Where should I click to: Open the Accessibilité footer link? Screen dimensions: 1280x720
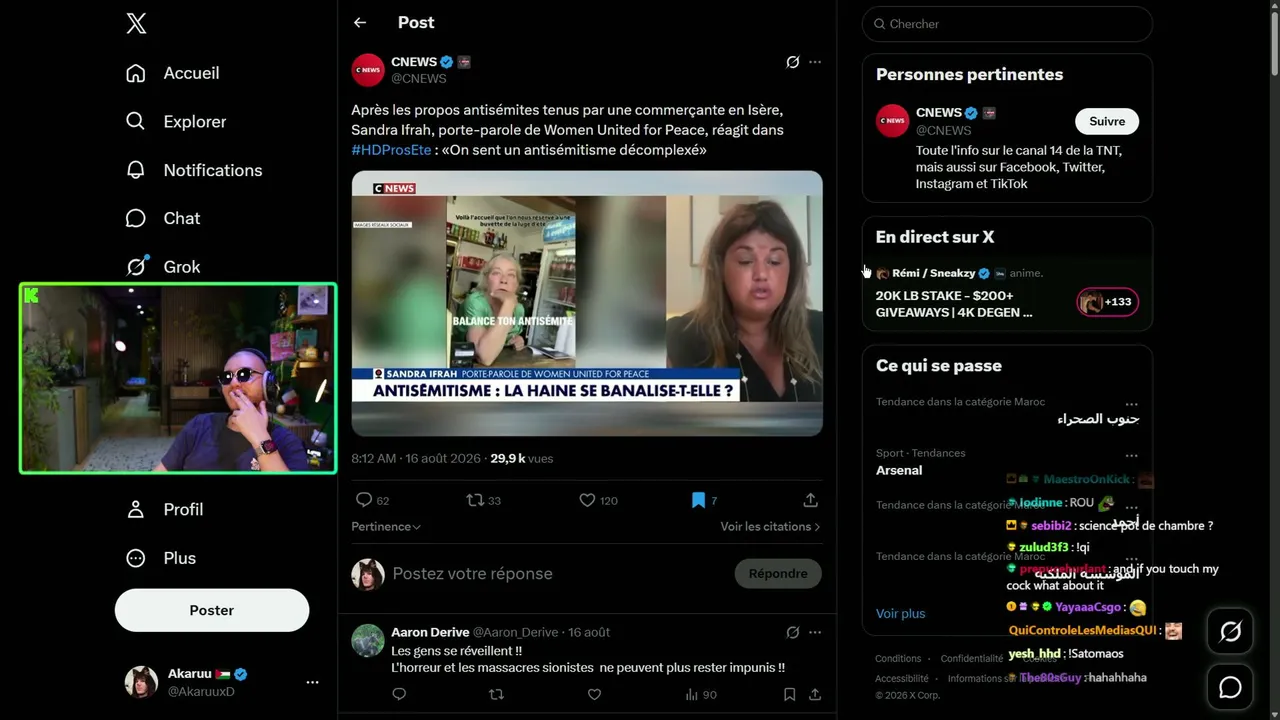(x=902, y=678)
